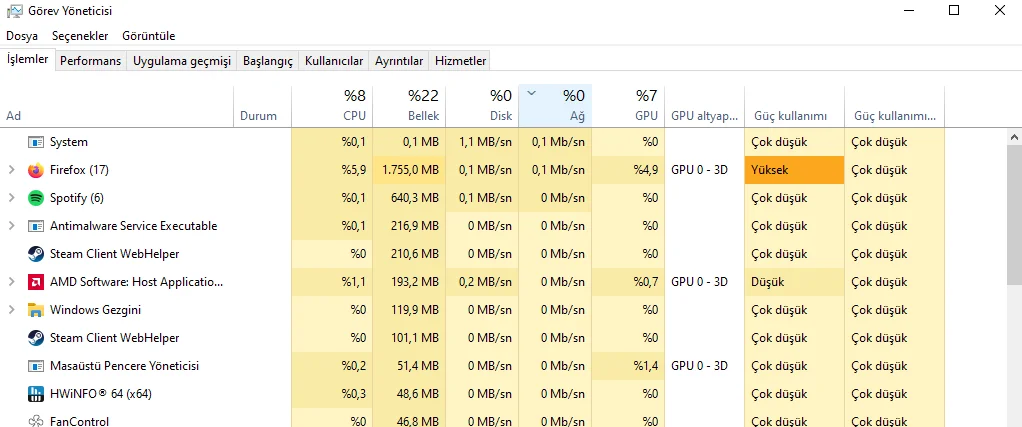The width and height of the screenshot is (1022, 427).
Task: Expand the Antimalware Service Executable row
Action: [11, 226]
